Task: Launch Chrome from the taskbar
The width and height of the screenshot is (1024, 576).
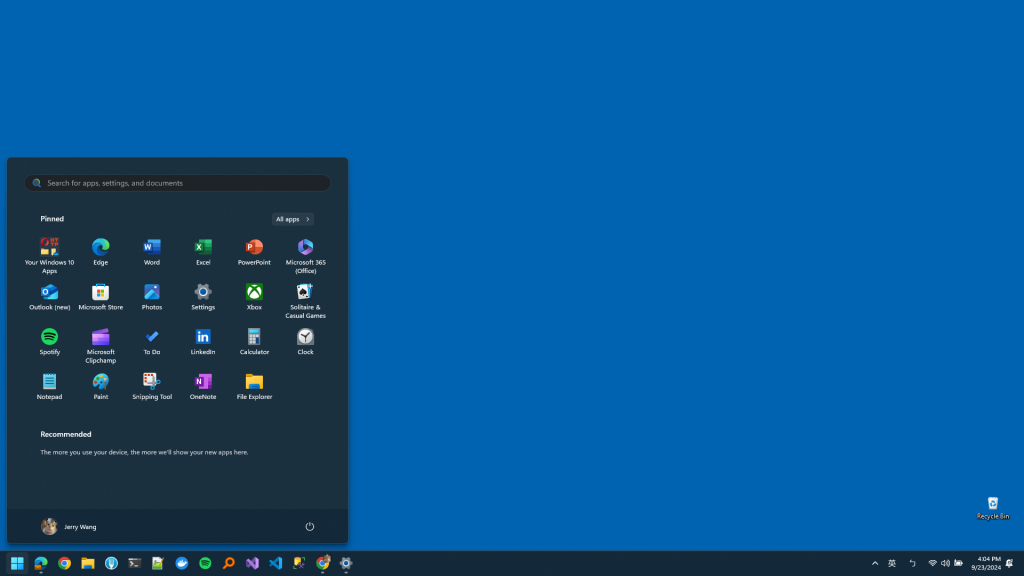Action: [x=64, y=563]
